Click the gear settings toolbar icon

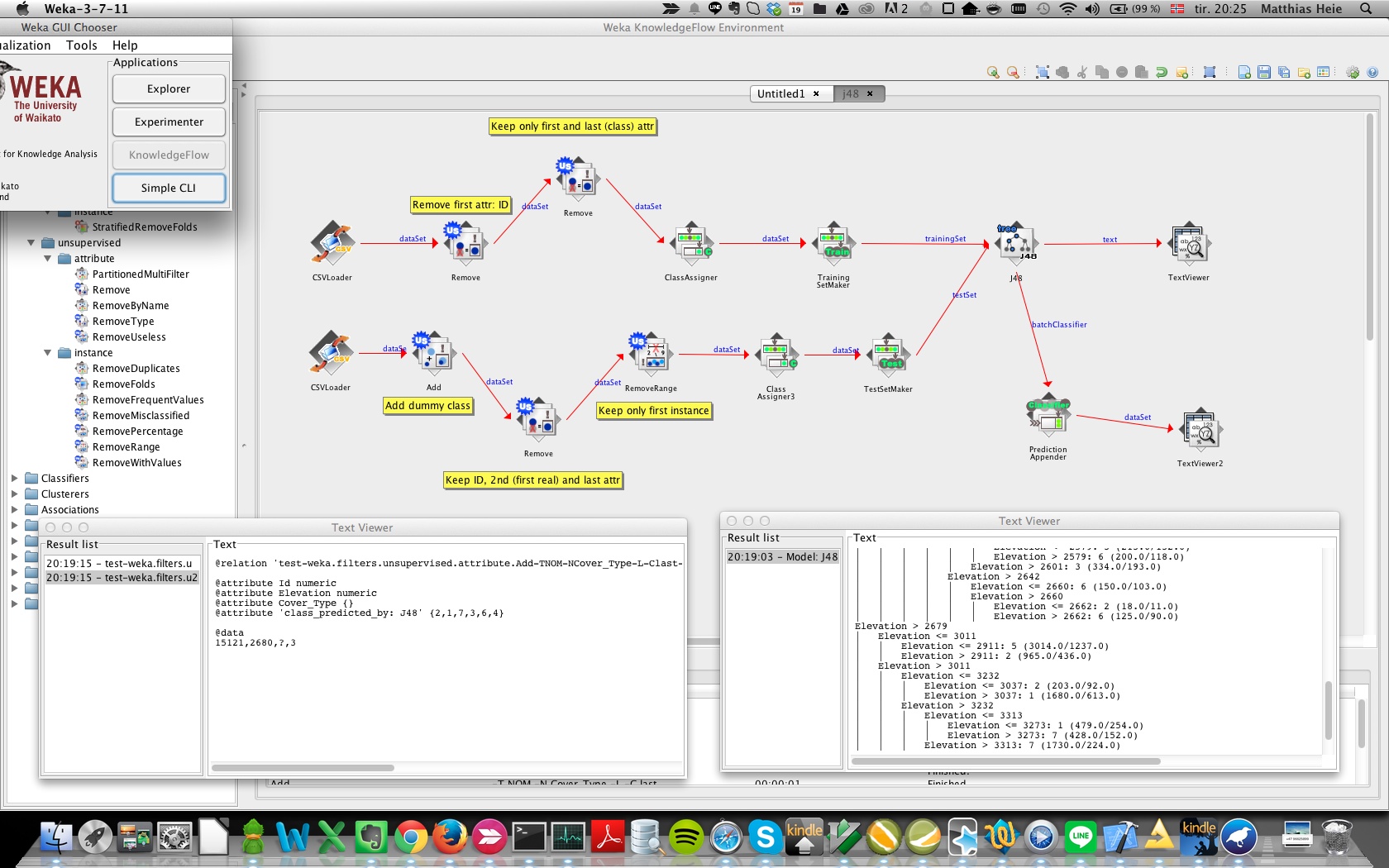pos(1353,73)
